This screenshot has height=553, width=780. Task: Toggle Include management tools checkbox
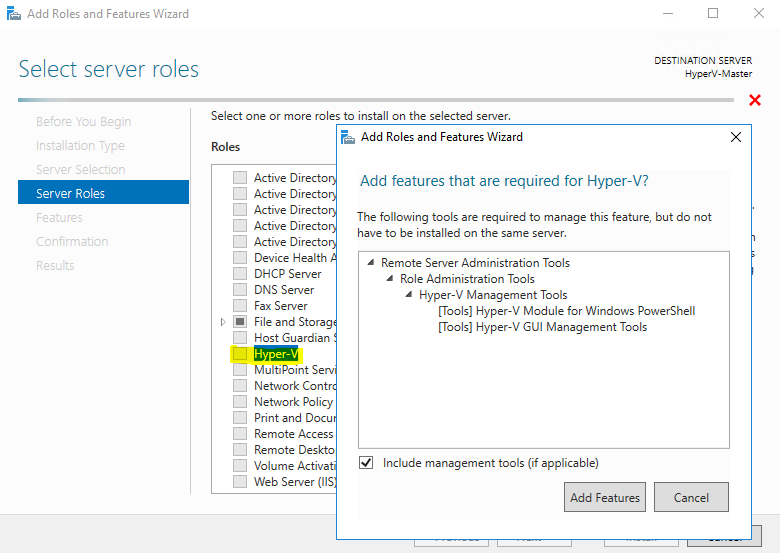point(366,462)
